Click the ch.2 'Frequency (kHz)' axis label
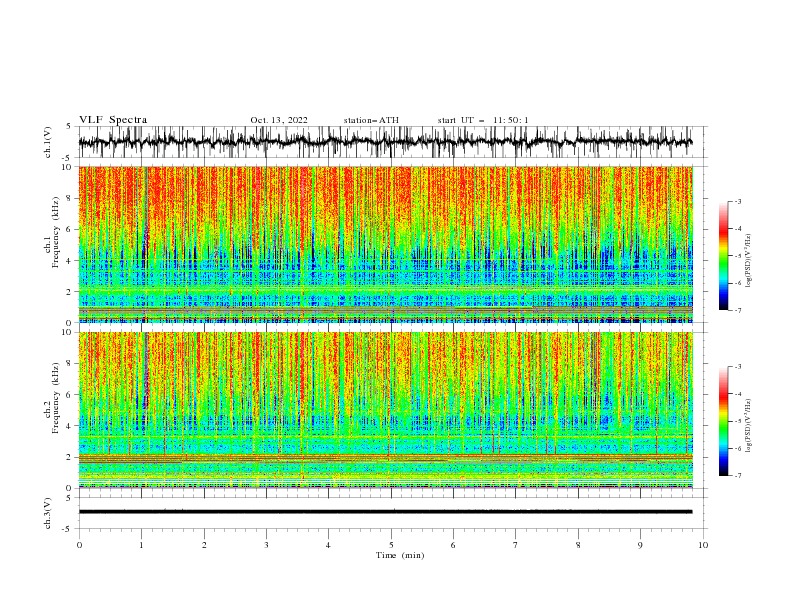The image size is (792, 612). 56,398
